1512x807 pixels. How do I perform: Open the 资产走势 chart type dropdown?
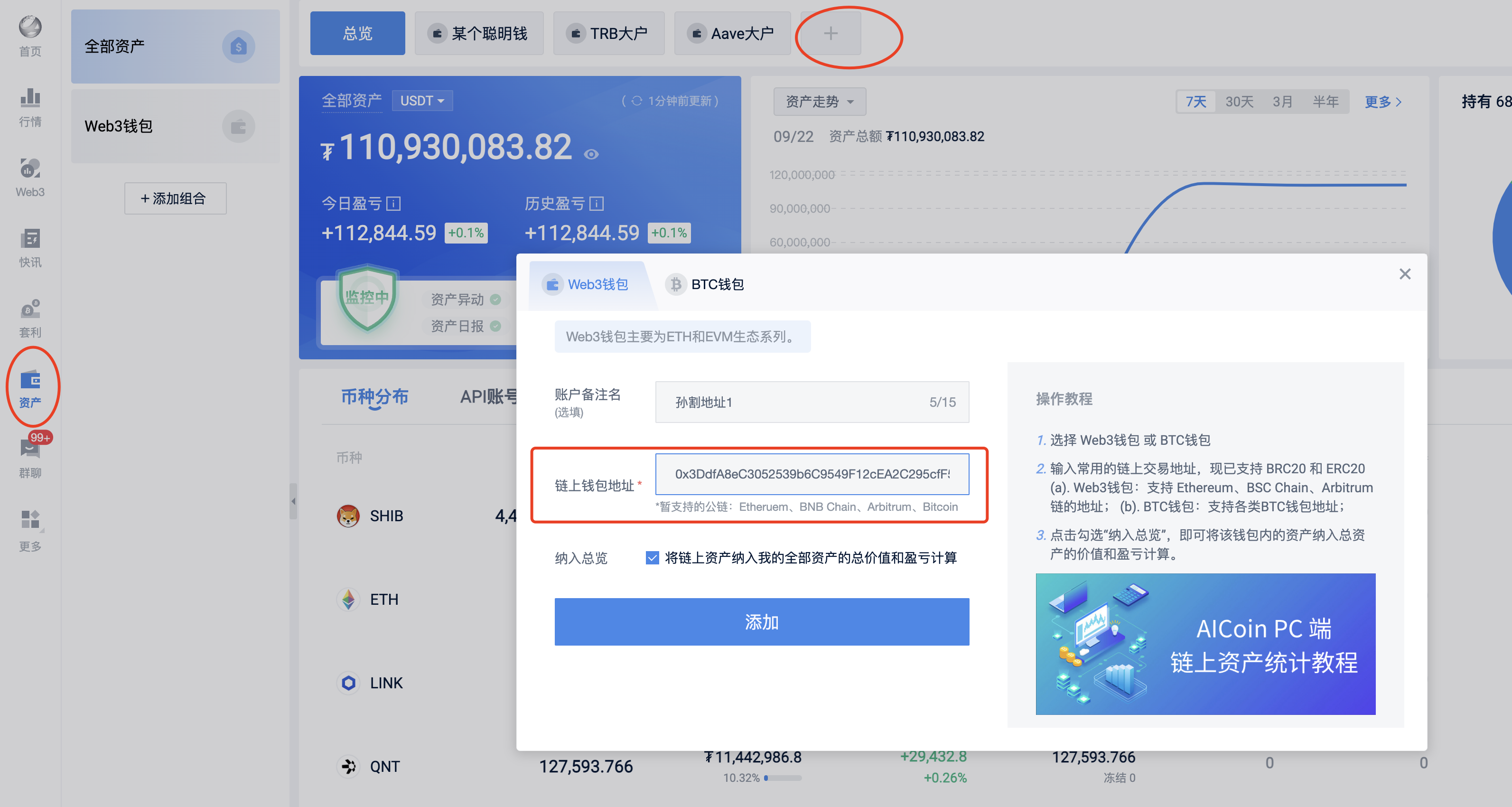[x=820, y=102]
